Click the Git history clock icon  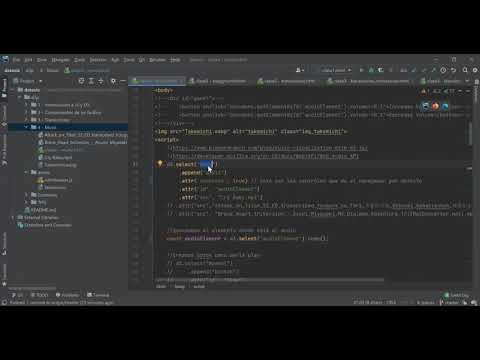click(x=443, y=70)
